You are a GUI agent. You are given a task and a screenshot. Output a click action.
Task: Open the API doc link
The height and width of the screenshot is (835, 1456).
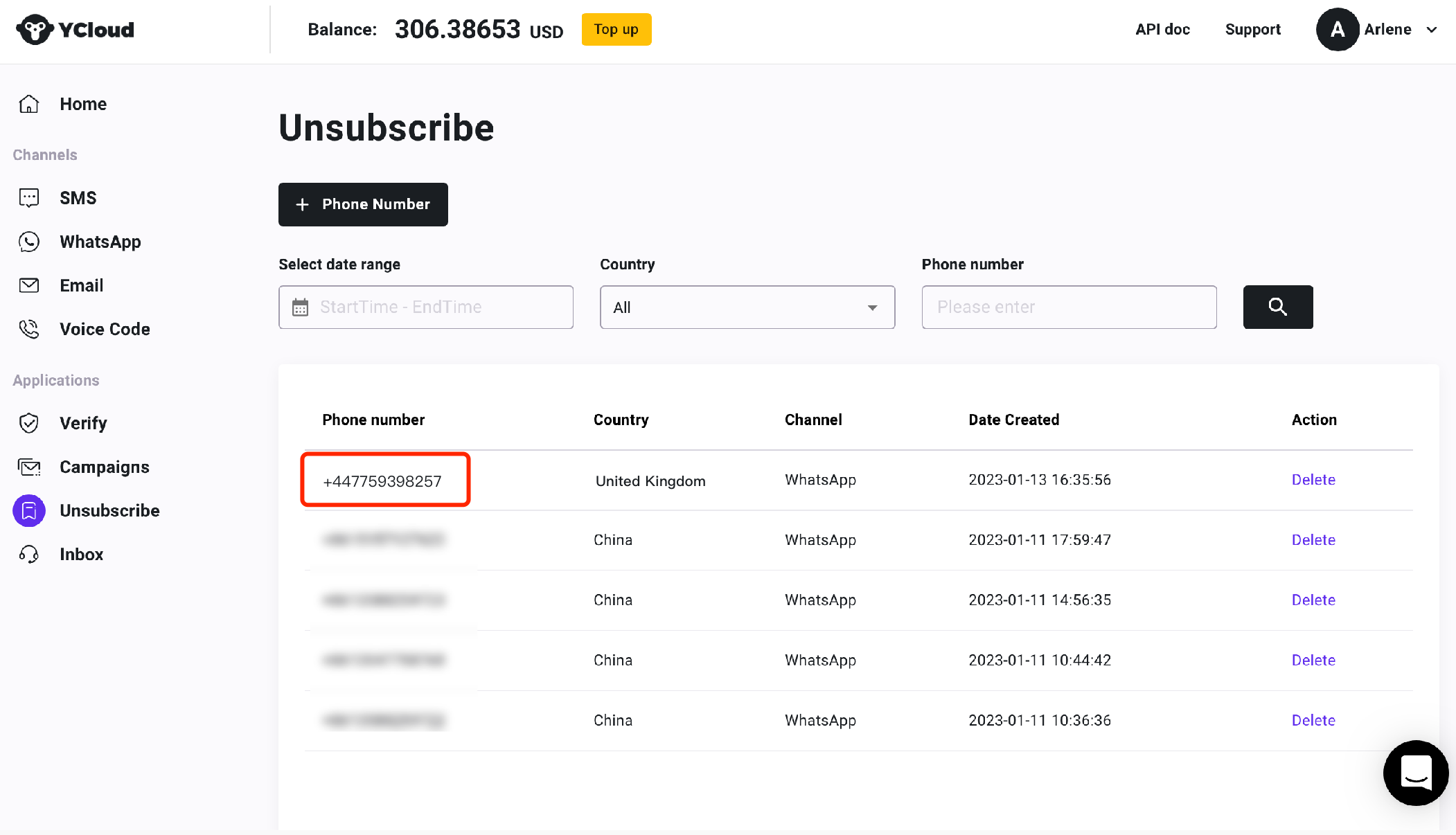(x=1162, y=30)
